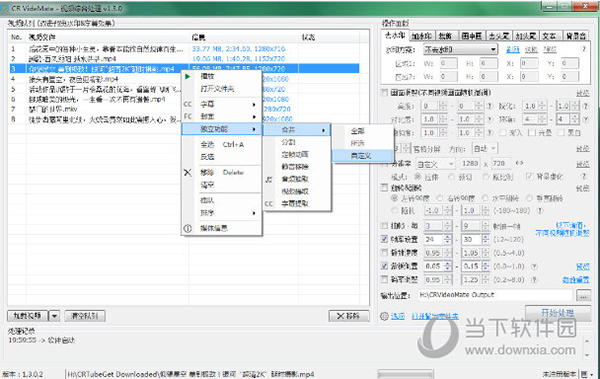Uncheck the frame rate checkbox with 24-30
The height and width of the screenshot is (379, 600).
click(x=385, y=239)
